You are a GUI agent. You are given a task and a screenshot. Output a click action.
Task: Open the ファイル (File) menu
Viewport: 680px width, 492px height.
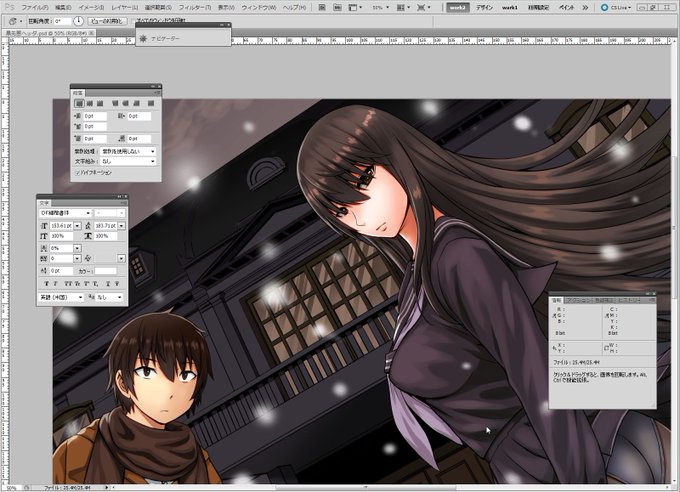coord(35,7)
